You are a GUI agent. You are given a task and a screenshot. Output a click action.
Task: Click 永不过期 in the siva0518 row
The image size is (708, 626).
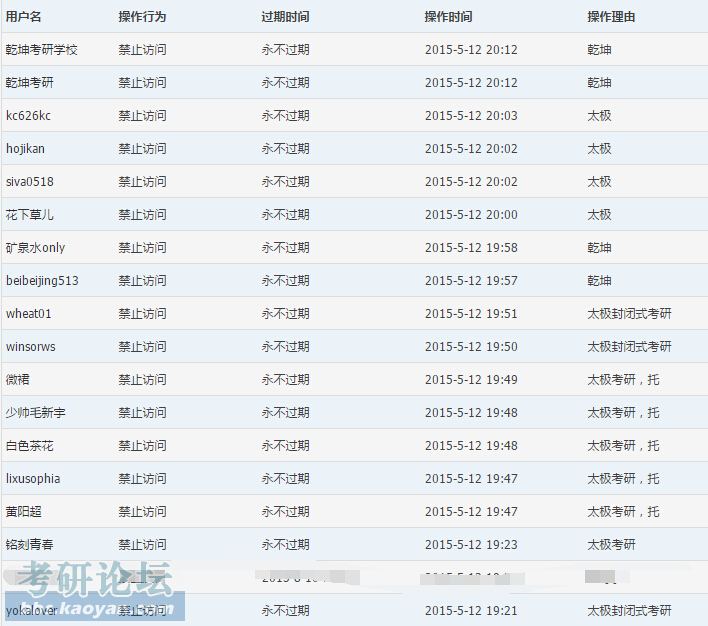pyautogui.click(x=285, y=182)
